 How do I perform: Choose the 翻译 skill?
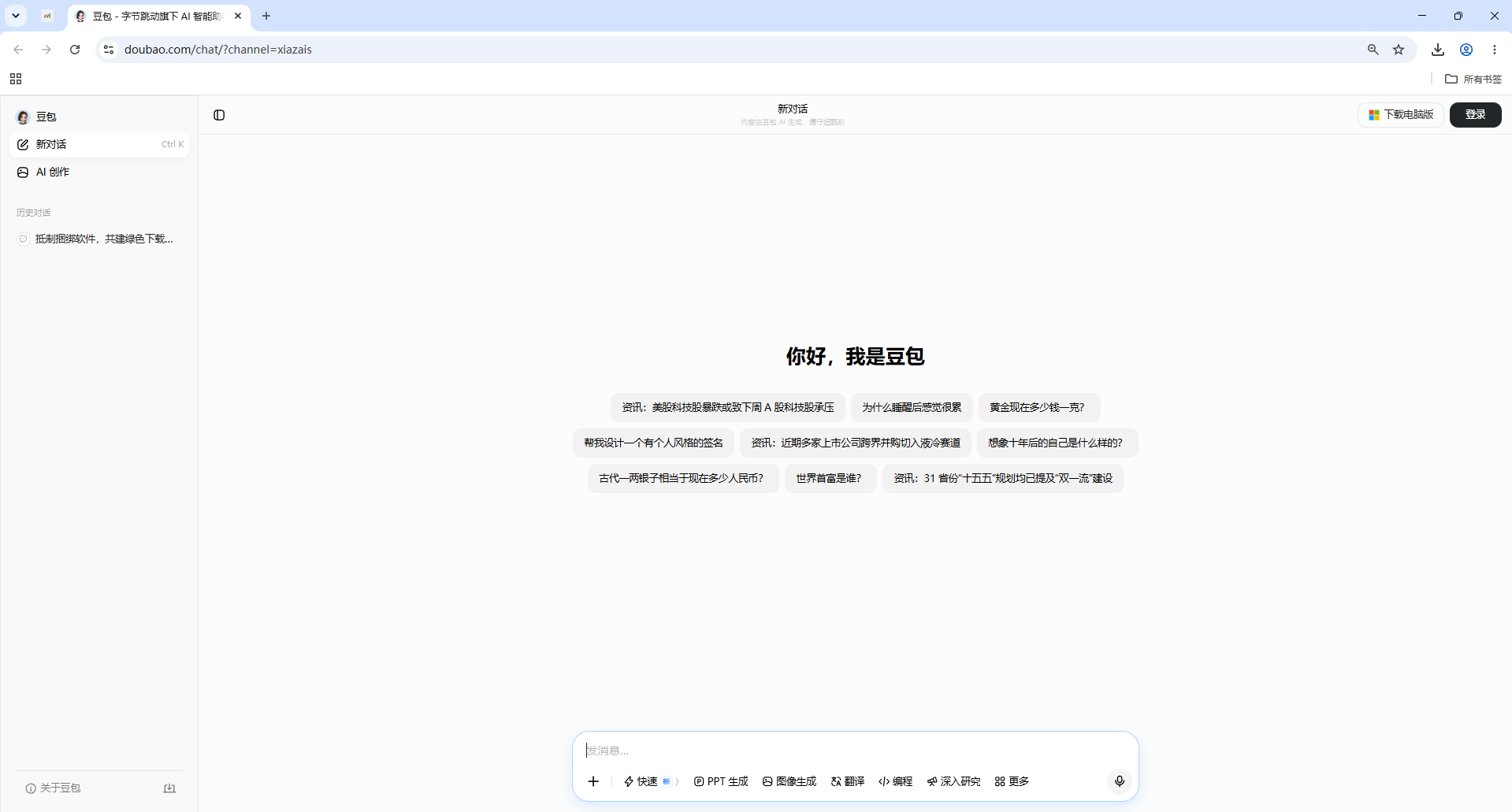(x=848, y=781)
